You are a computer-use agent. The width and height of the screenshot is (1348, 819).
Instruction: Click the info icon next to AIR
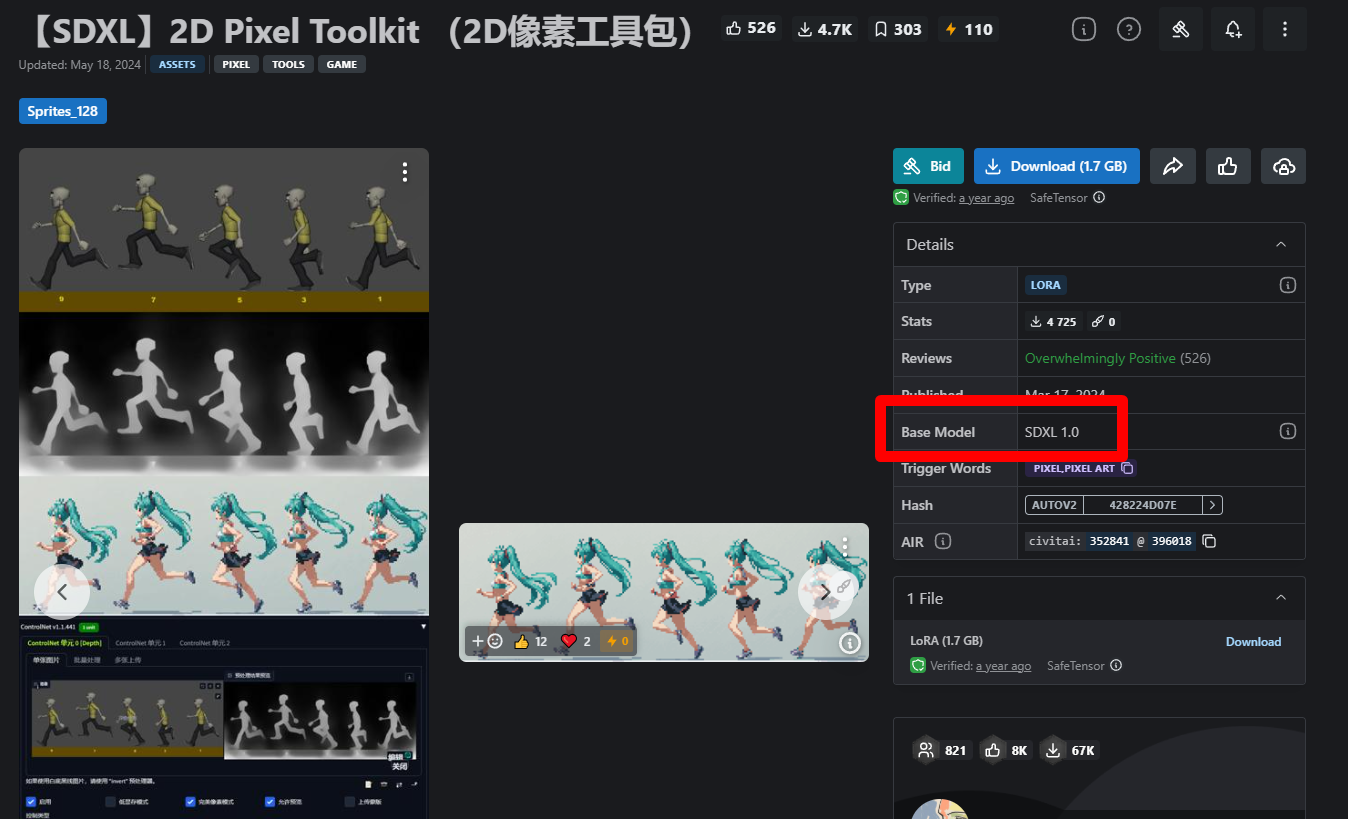[x=942, y=541]
